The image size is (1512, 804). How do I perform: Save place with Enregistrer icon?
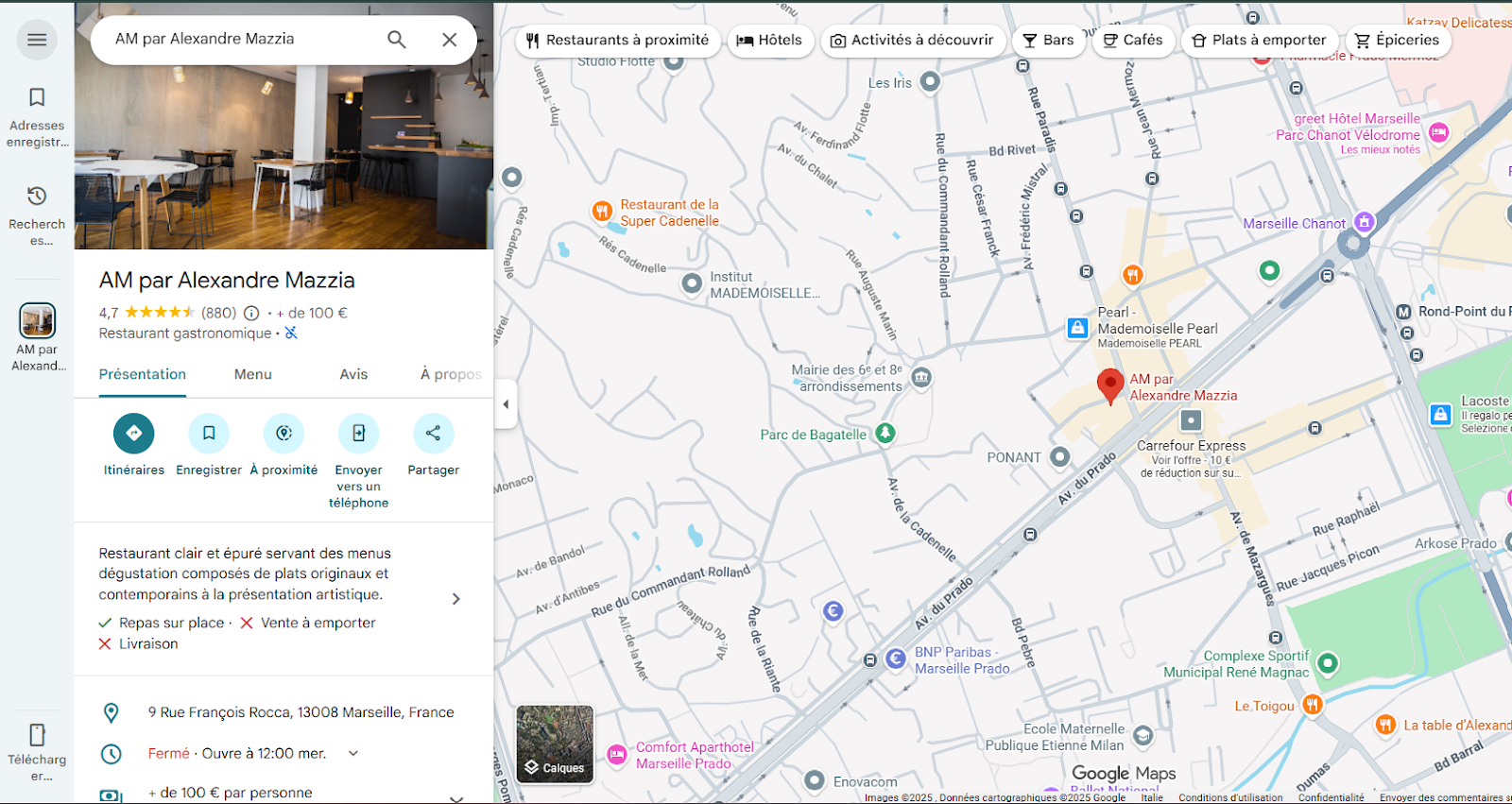(x=209, y=434)
